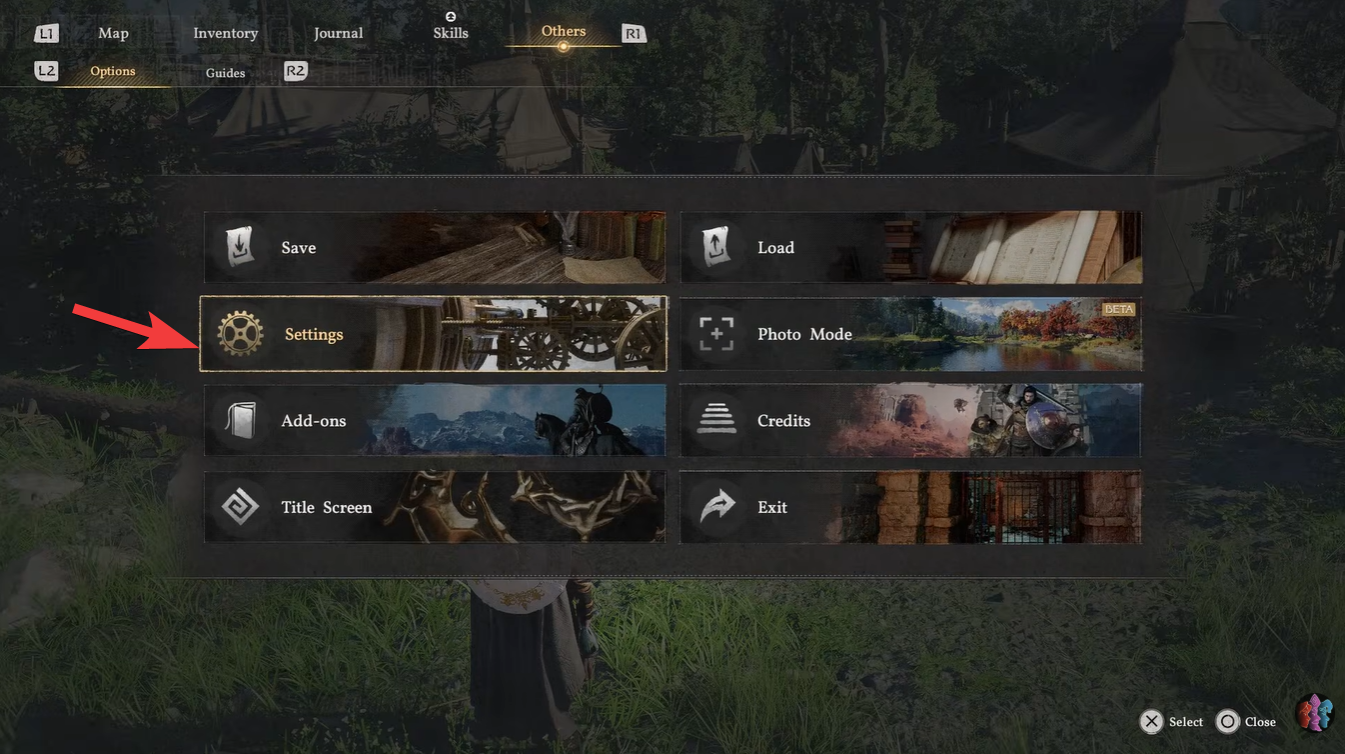The image size is (1345, 754).
Task: Click the L2 trigger icon
Action: point(46,71)
